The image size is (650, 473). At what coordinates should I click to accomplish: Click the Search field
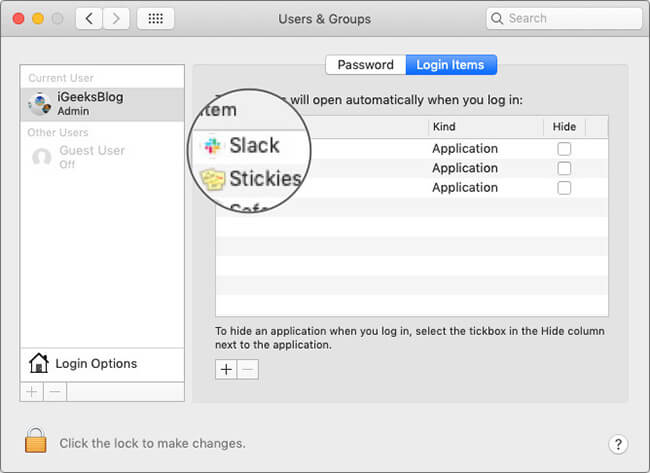564,18
